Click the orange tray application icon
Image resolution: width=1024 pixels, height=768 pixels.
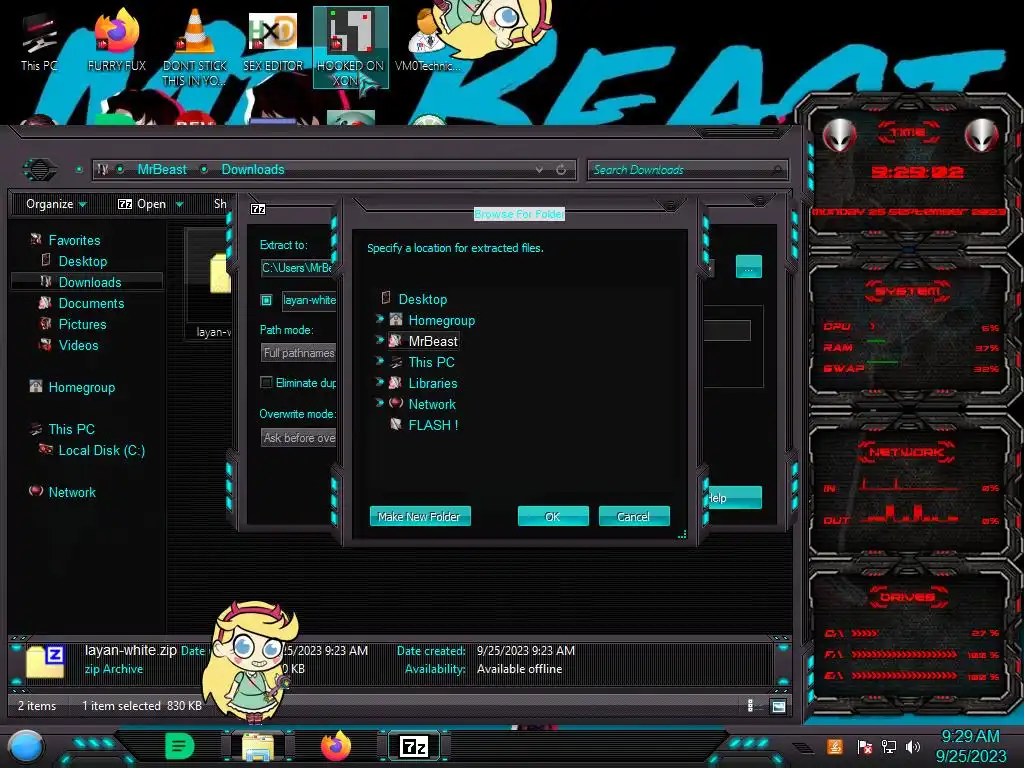tap(835, 746)
